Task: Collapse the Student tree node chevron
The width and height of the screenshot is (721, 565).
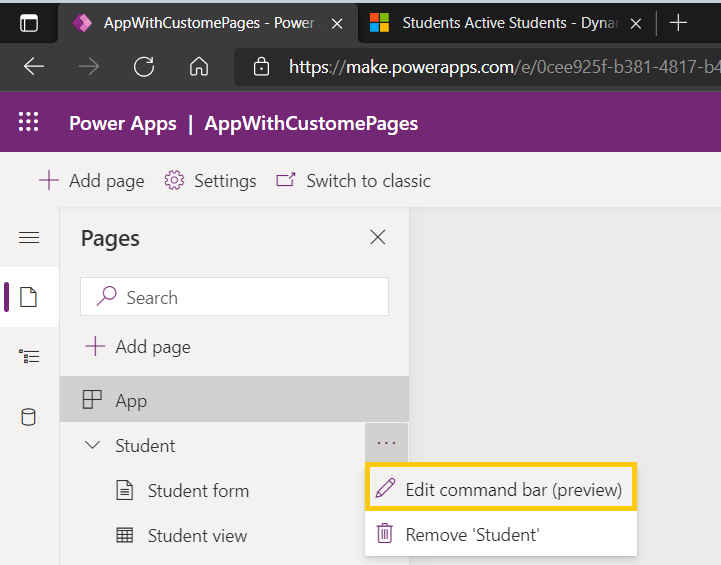Action: (93, 446)
